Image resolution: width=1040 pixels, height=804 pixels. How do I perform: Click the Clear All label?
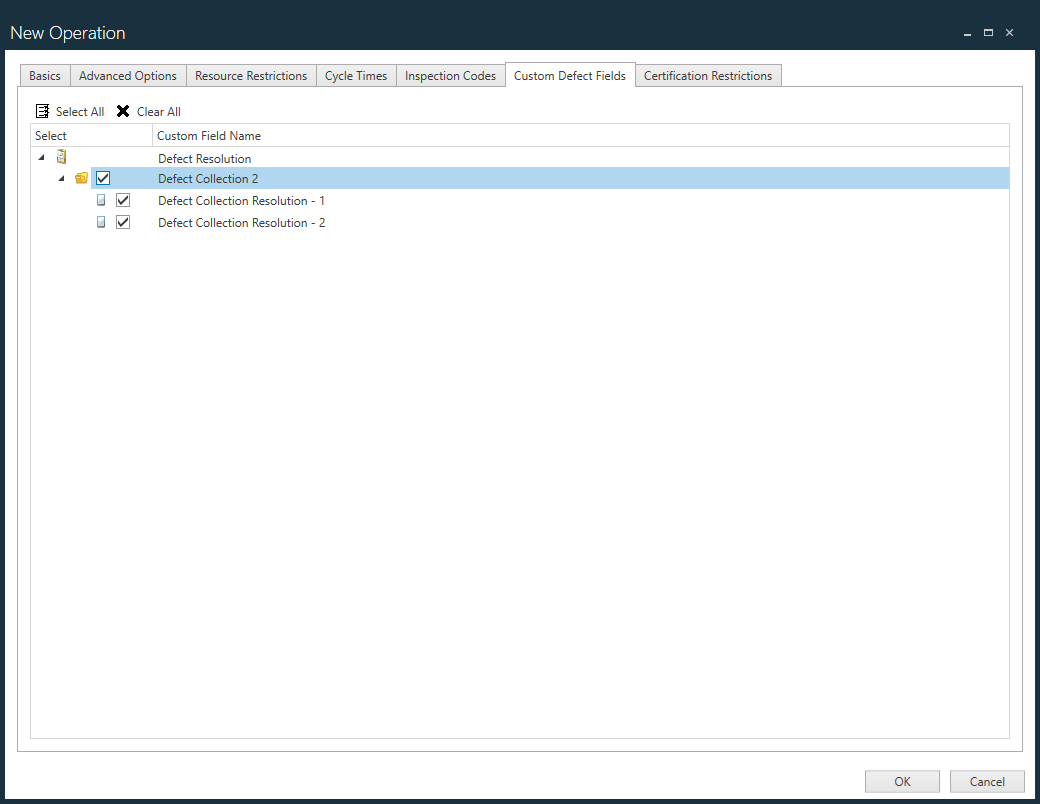coord(157,111)
